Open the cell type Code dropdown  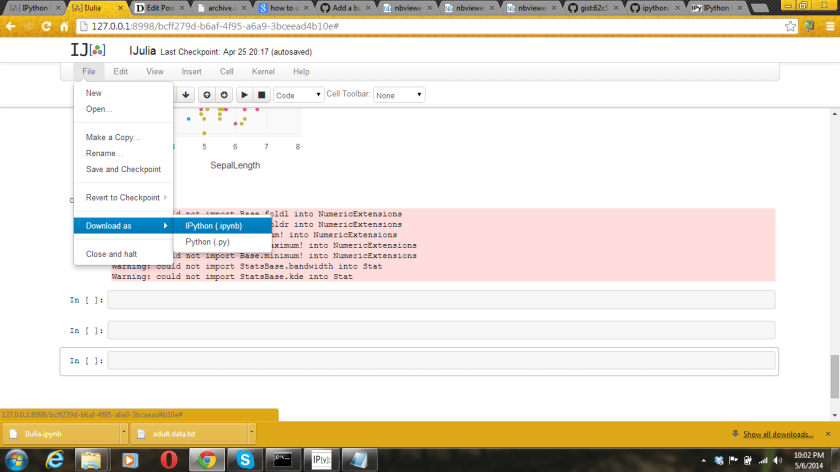point(298,95)
